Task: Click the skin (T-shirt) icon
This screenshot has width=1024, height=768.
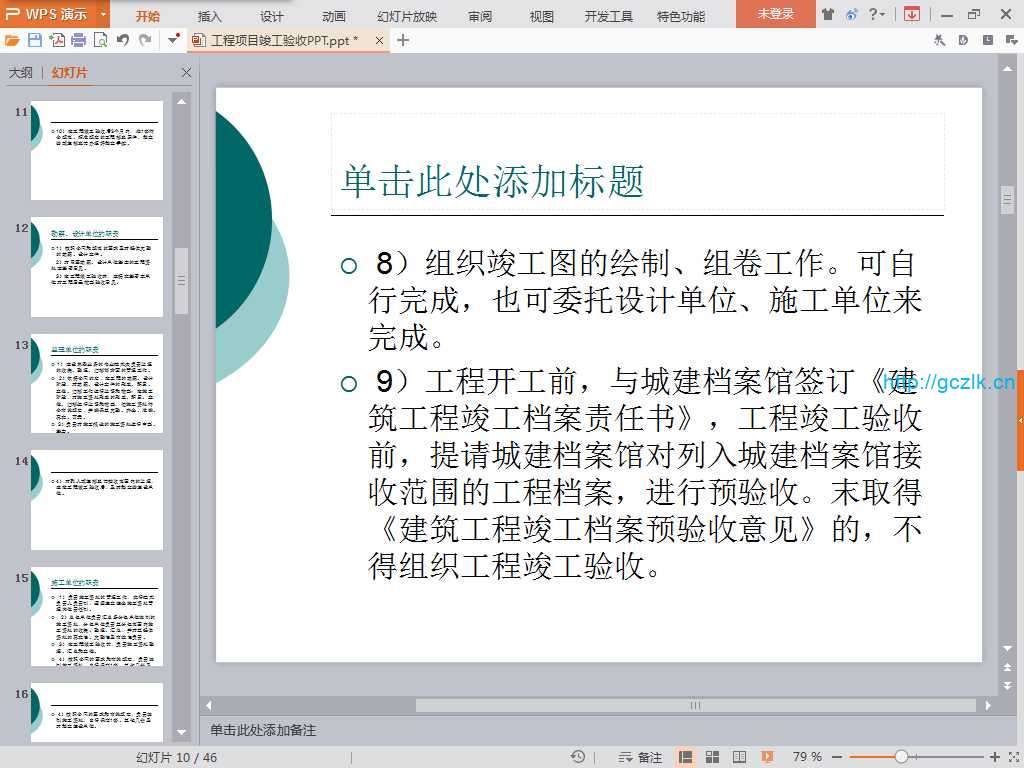Action: pos(828,14)
